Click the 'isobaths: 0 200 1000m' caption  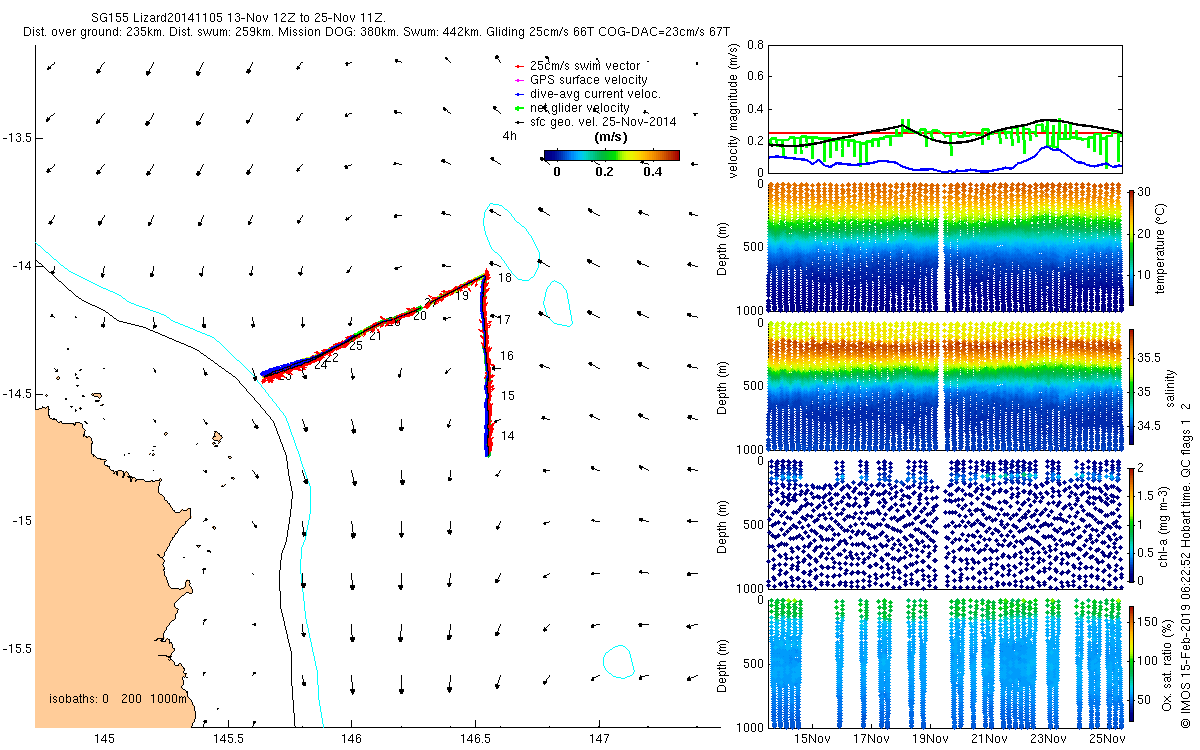click(118, 699)
